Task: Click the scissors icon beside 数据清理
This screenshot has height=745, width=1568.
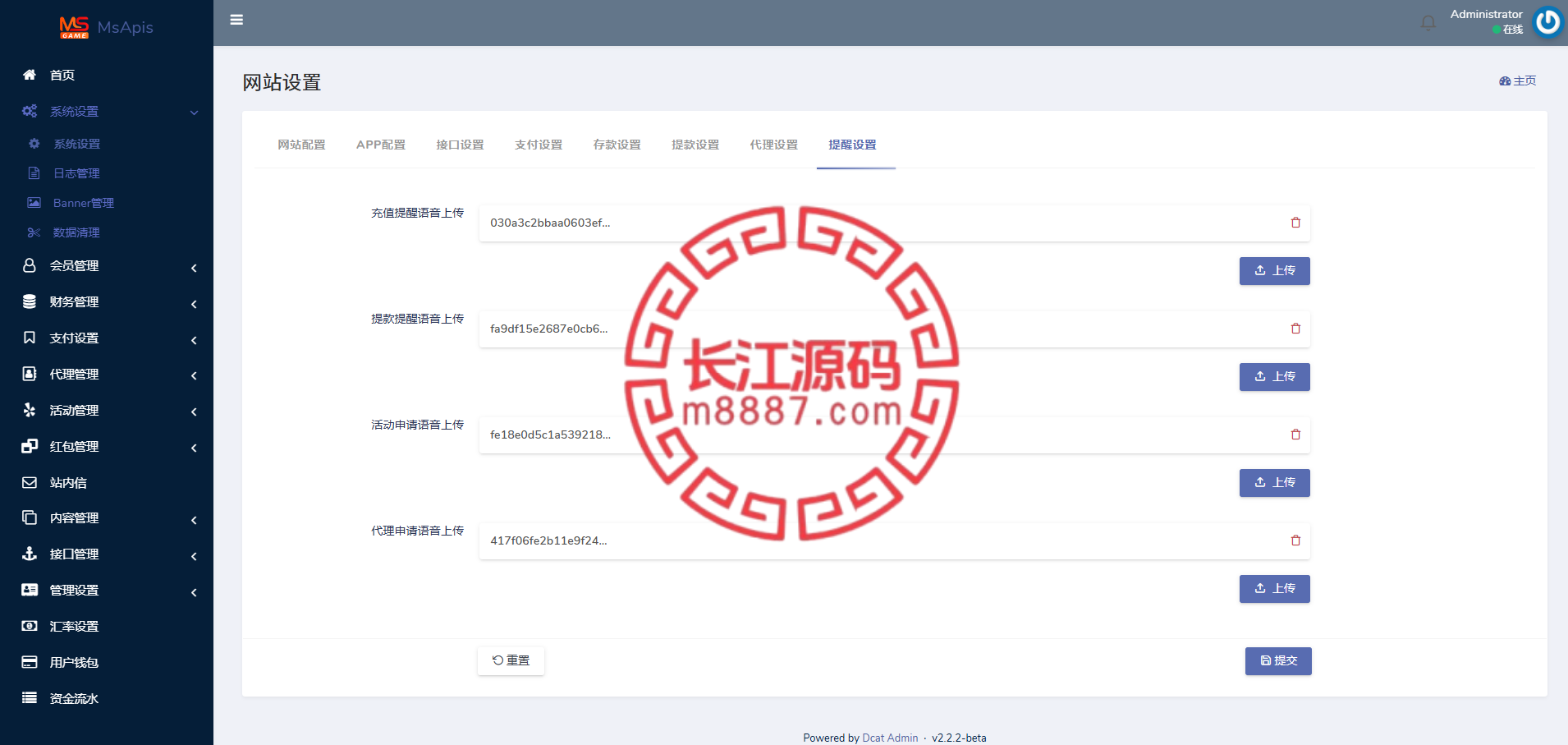Action: click(34, 232)
